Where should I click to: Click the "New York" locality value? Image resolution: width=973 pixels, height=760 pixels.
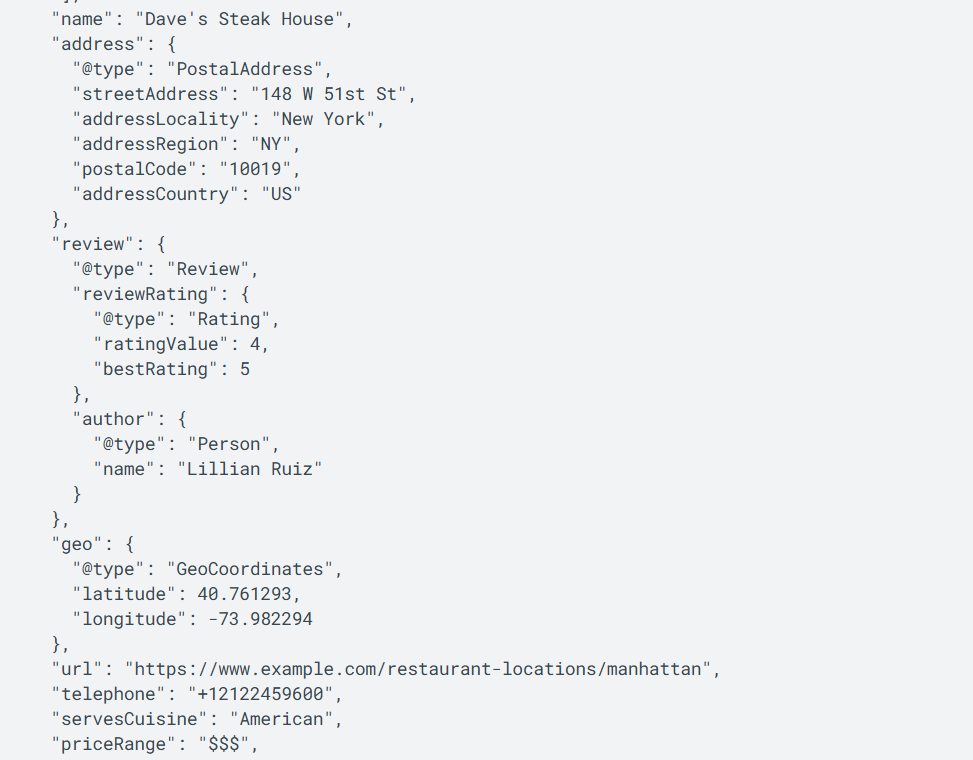[328, 119]
